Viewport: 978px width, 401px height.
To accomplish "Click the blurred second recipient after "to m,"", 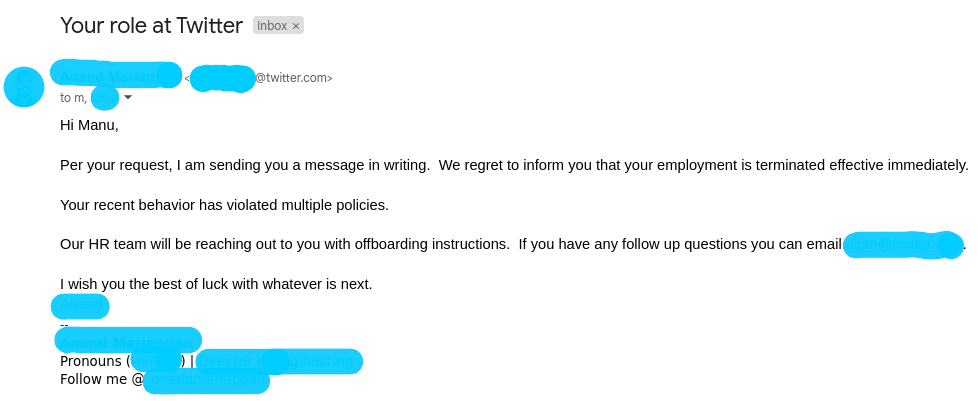I will (105, 98).
